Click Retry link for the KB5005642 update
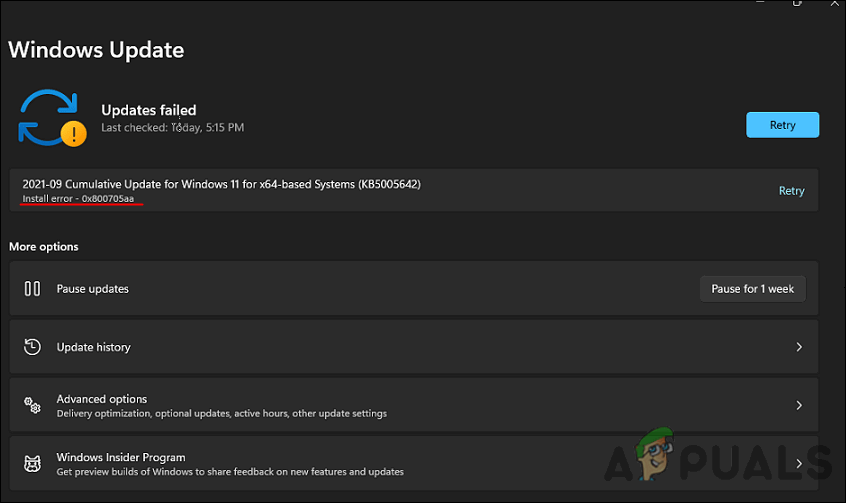Screen dimensions: 846x503 [791, 191]
